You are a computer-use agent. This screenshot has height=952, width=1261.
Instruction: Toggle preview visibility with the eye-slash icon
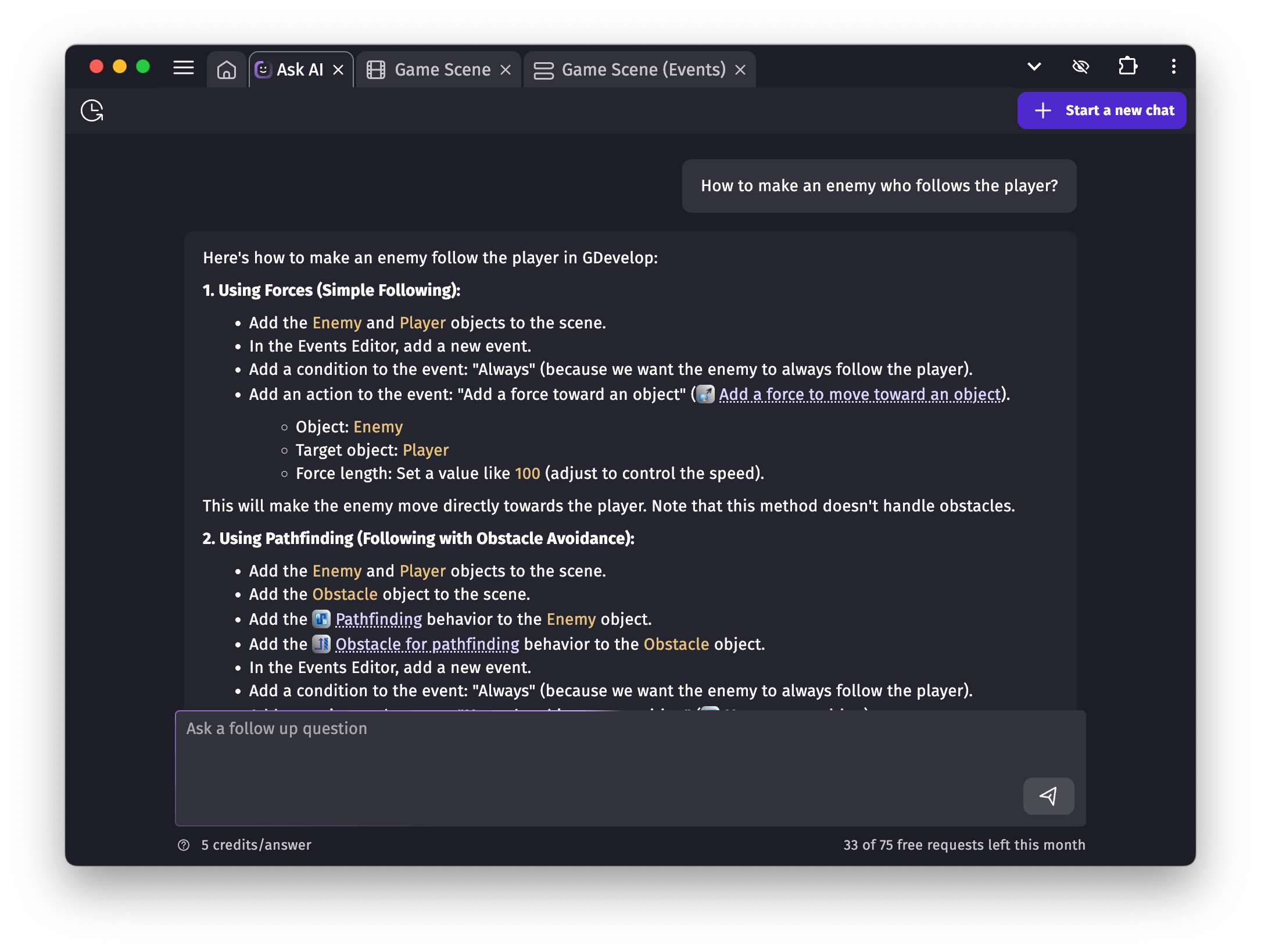[x=1081, y=66]
